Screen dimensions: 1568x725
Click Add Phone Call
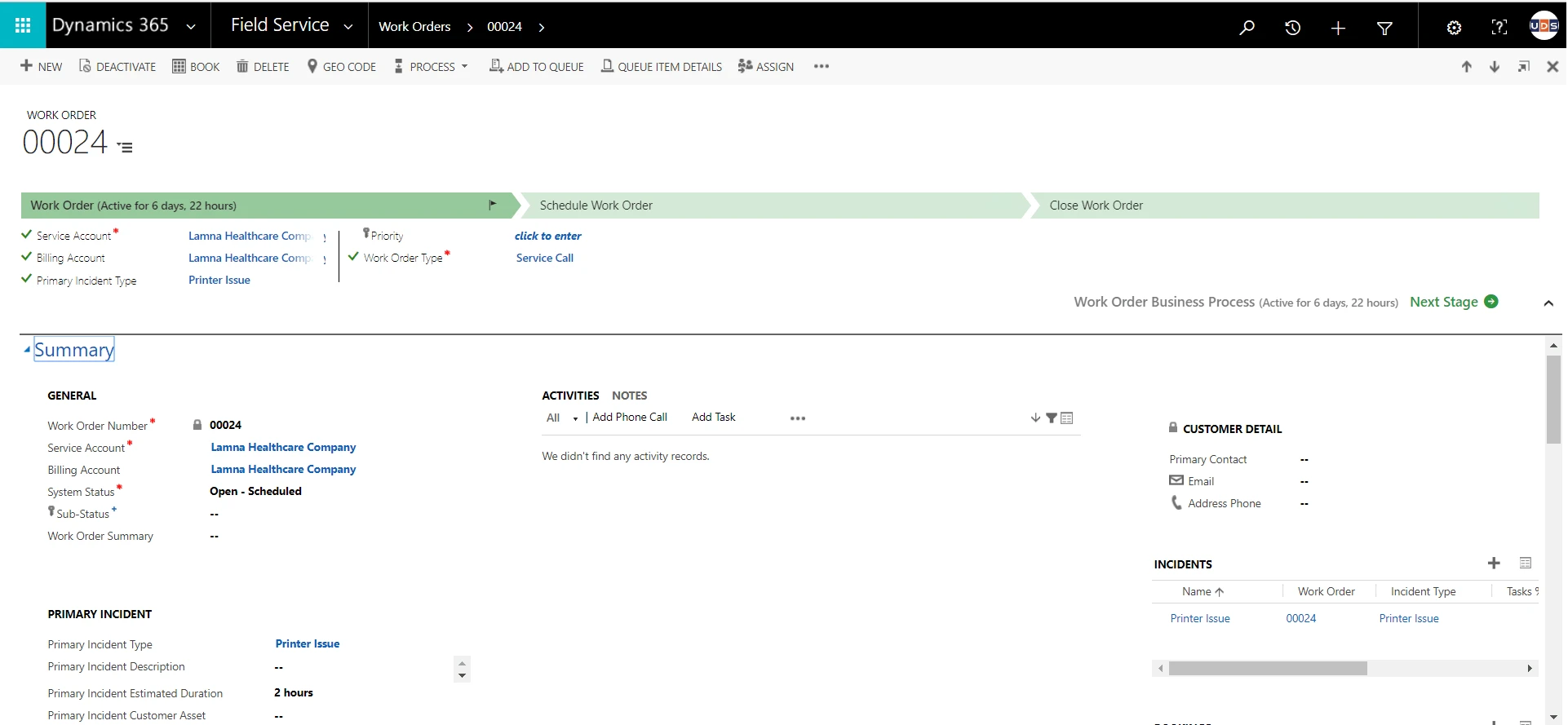pyautogui.click(x=630, y=417)
